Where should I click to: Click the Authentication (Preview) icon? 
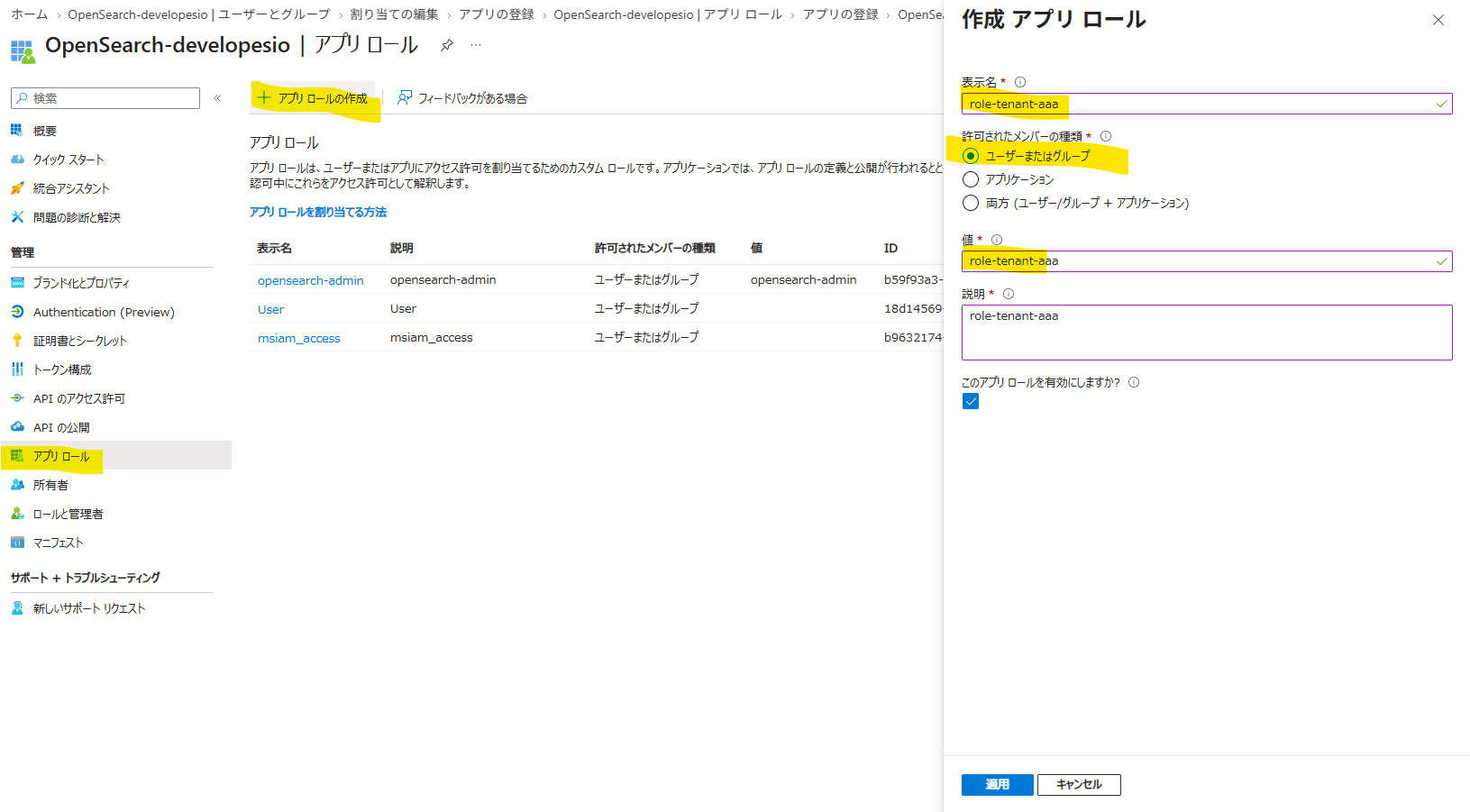tap(17, 312)
